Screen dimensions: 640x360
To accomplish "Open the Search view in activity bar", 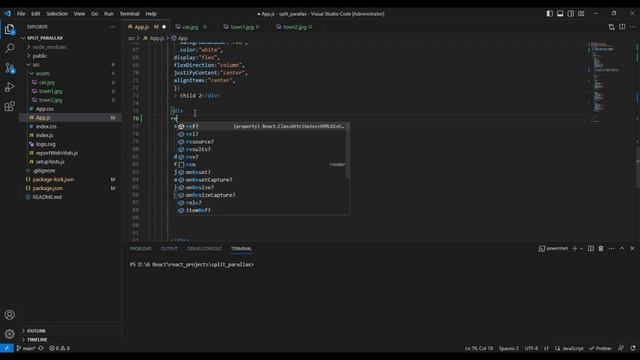I will (9, 49).
